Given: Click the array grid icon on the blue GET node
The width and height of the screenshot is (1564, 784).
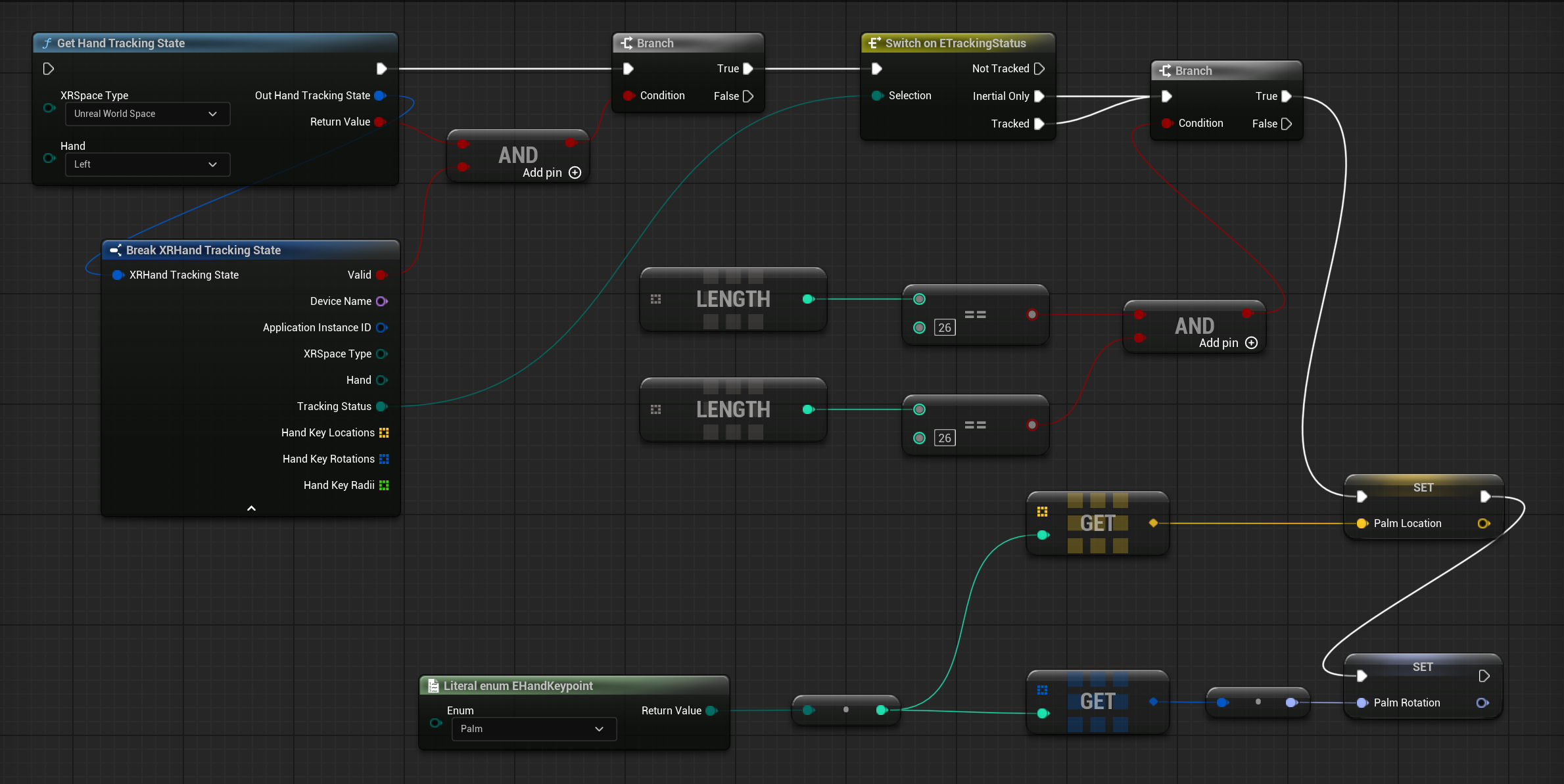Looking at the screenshot, I should 1043,690.
